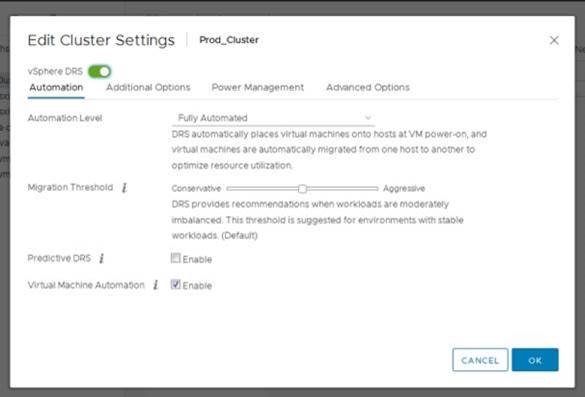The image size is (585, 397).
Task: Go to Advanced Options tab
Action: pyautogui.click(x=368, y=87)
